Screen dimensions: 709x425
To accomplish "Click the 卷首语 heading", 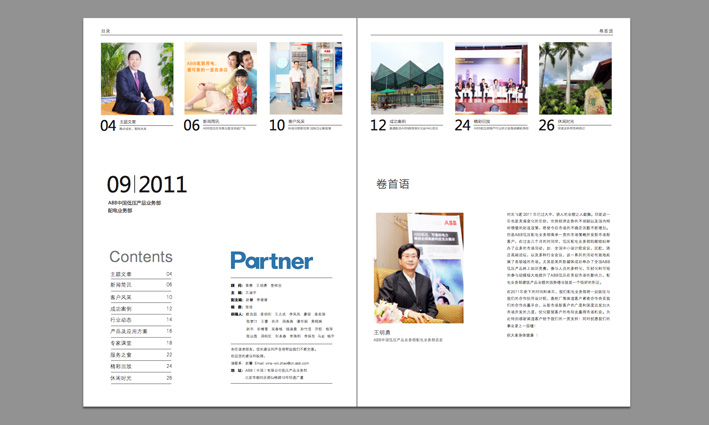I will 392,184.
